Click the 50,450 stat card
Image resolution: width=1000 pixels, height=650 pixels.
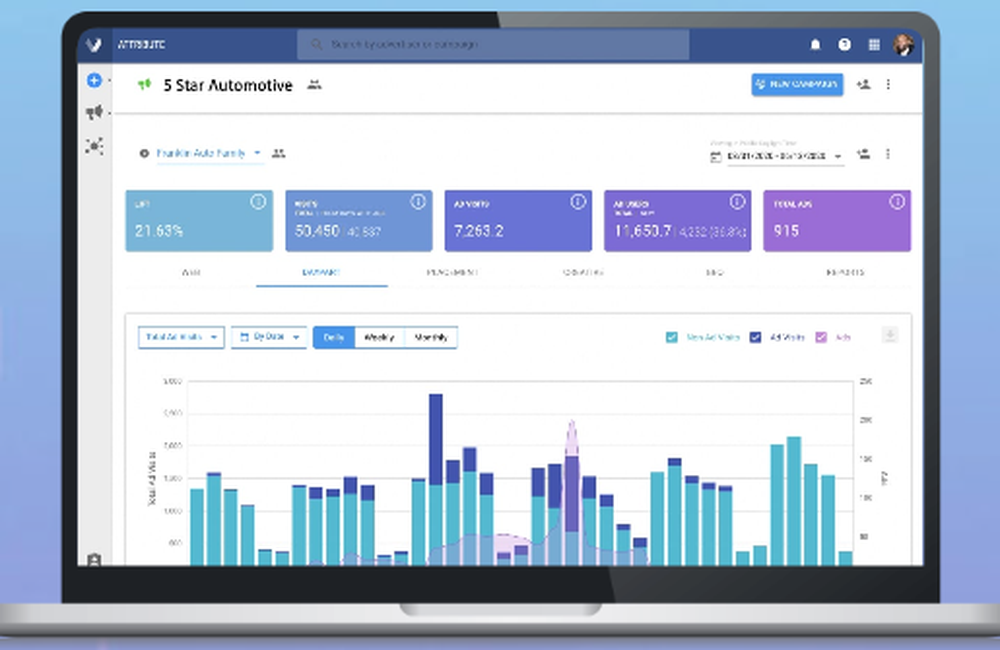[358, 221]
